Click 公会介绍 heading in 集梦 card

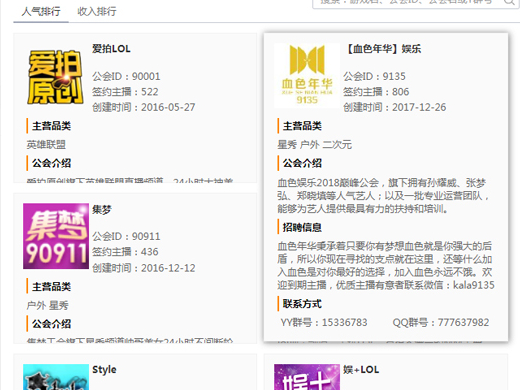[x=51, y=324]
